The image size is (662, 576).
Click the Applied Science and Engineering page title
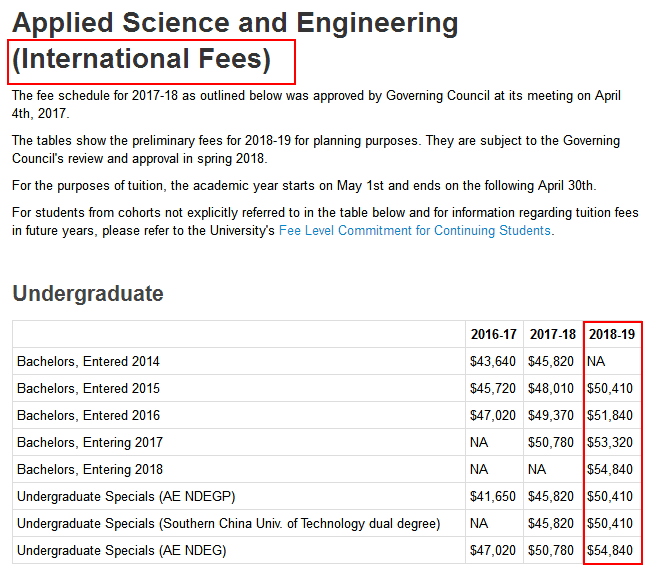pyautogui.click(x=235, y=23)
